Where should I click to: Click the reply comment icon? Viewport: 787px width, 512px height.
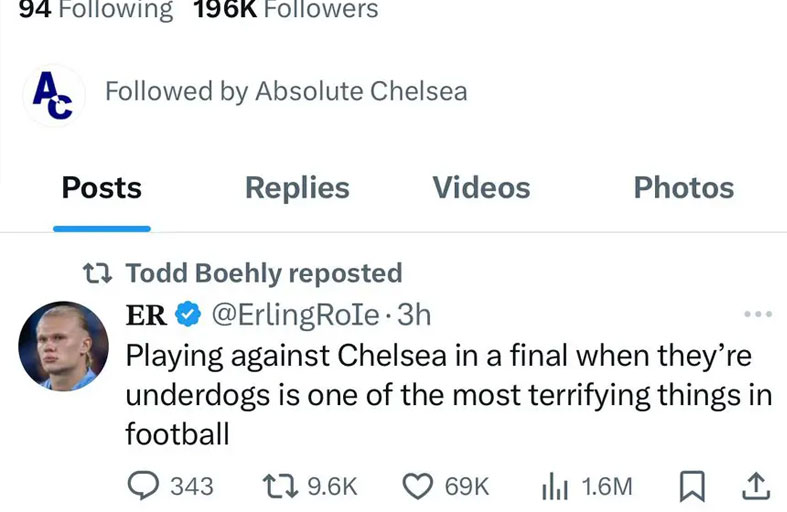(146, 486)
